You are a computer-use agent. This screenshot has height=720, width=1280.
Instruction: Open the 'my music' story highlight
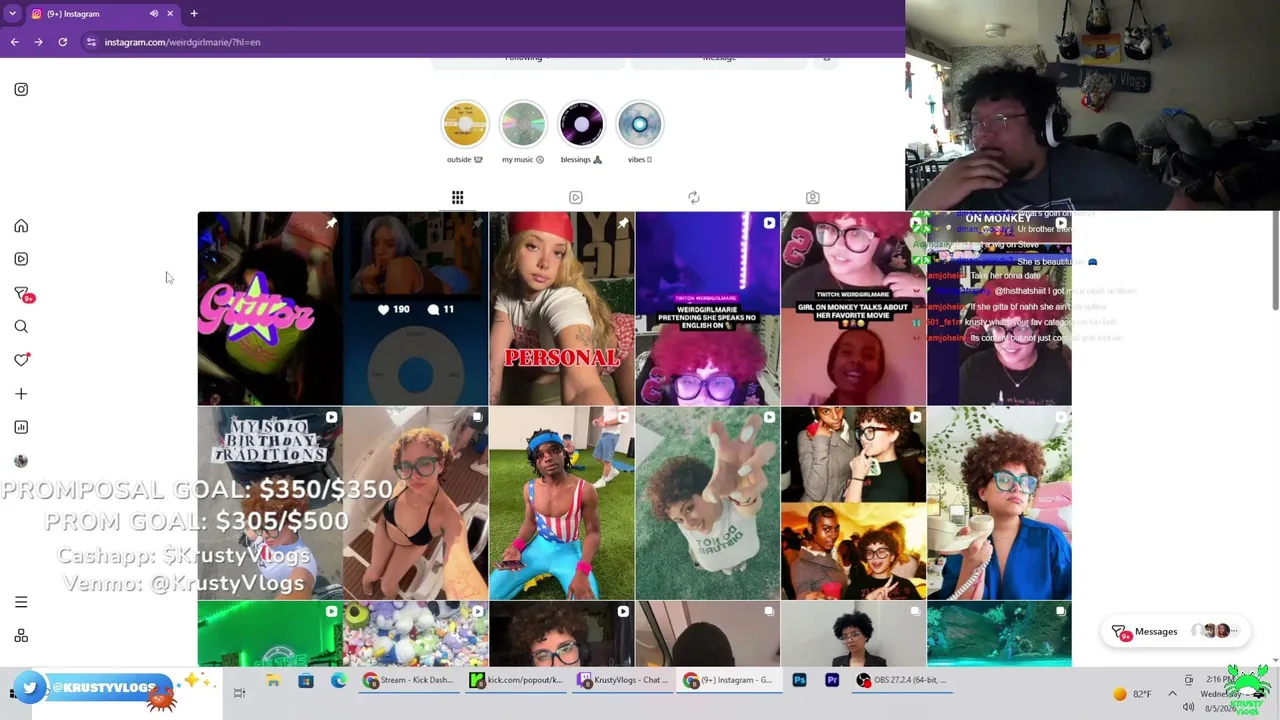pos(523,125)
